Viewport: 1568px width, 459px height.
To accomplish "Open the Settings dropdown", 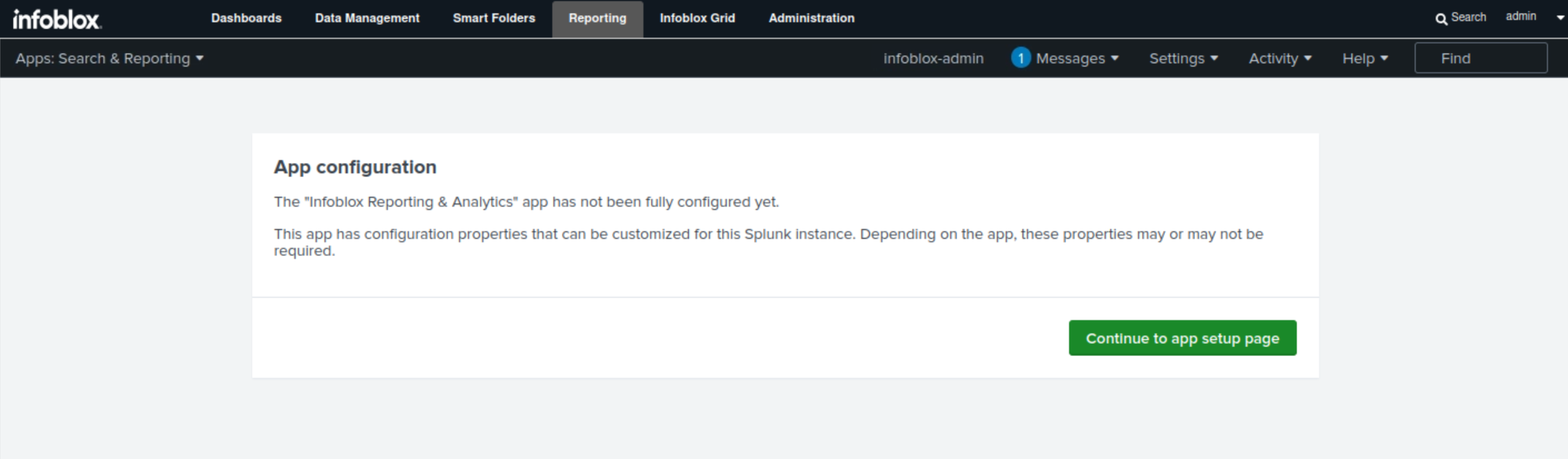I will [1184, 58].
